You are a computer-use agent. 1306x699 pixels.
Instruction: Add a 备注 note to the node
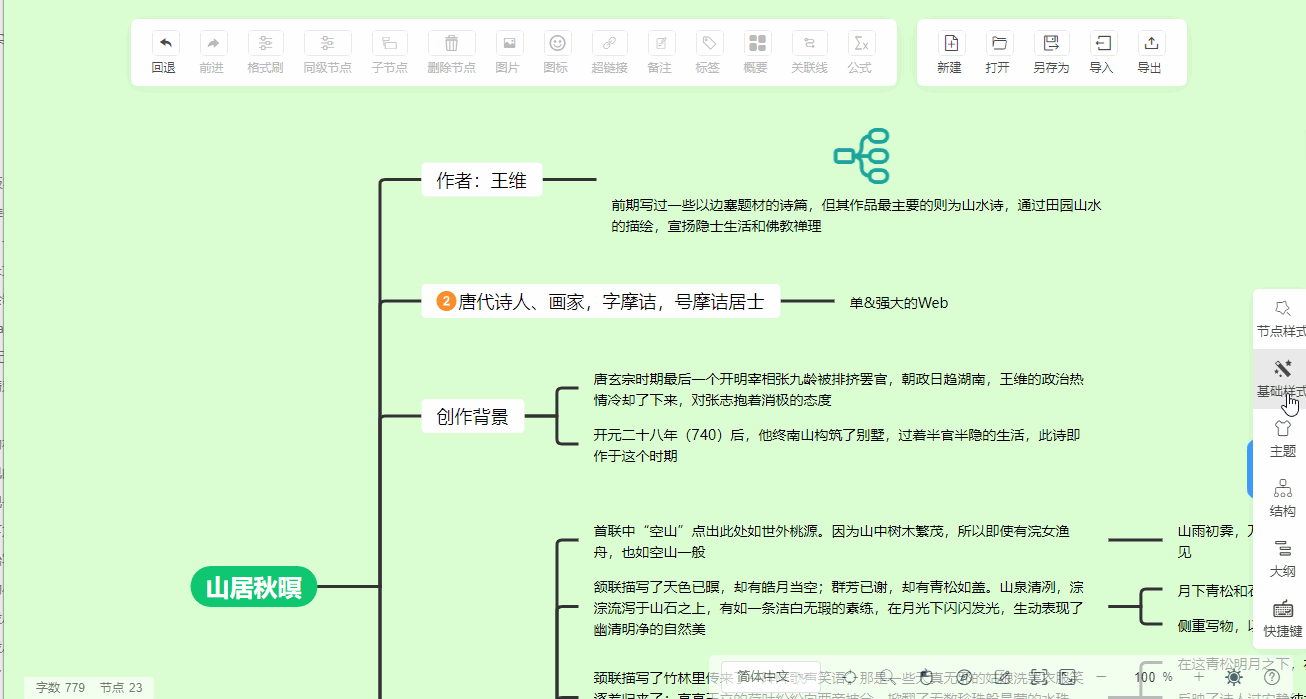tap(660, 52)
